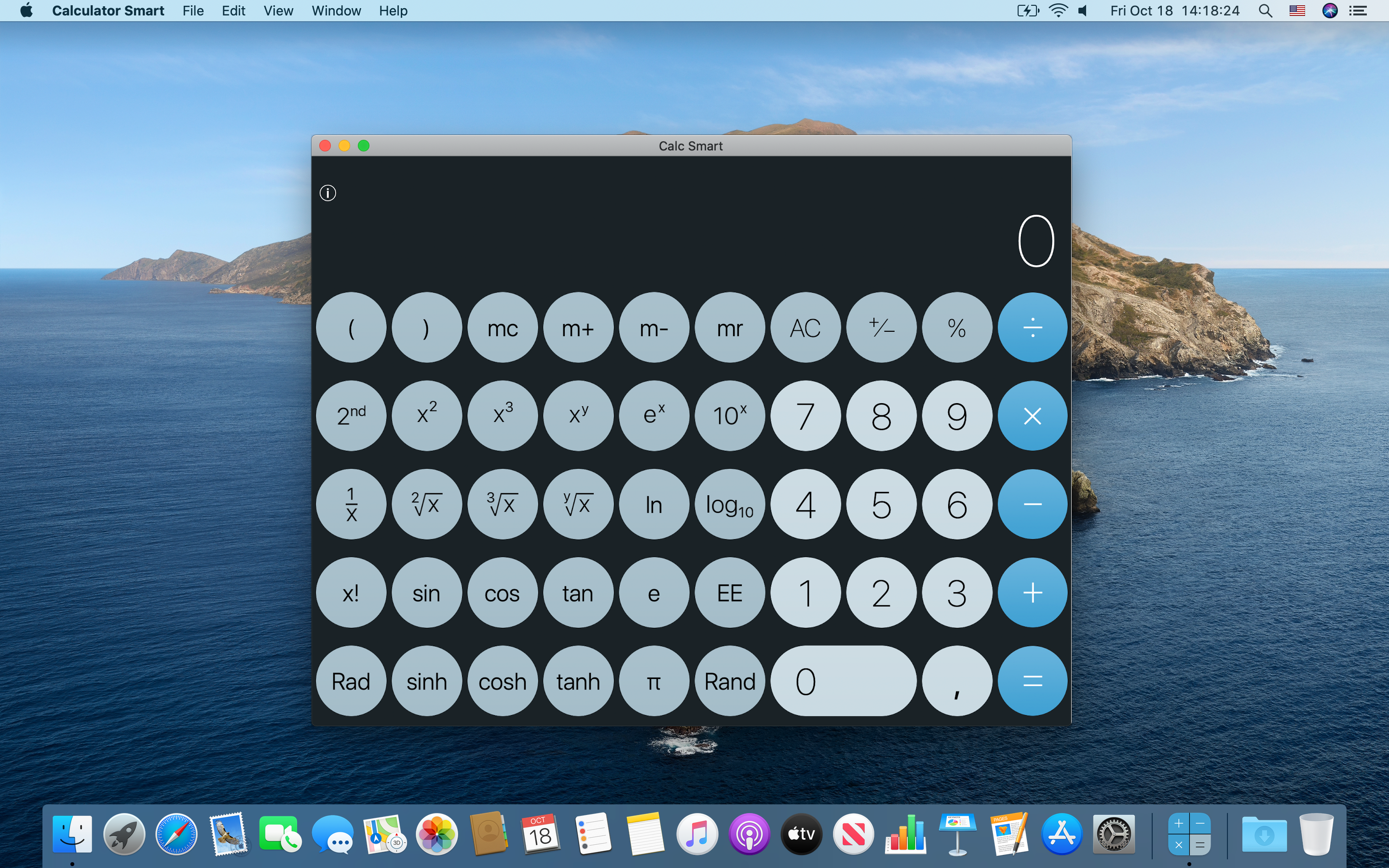The width and height of the screenshot is (1389, 868).
Task: Click the log base 10 key
Action: click(730, 504)
